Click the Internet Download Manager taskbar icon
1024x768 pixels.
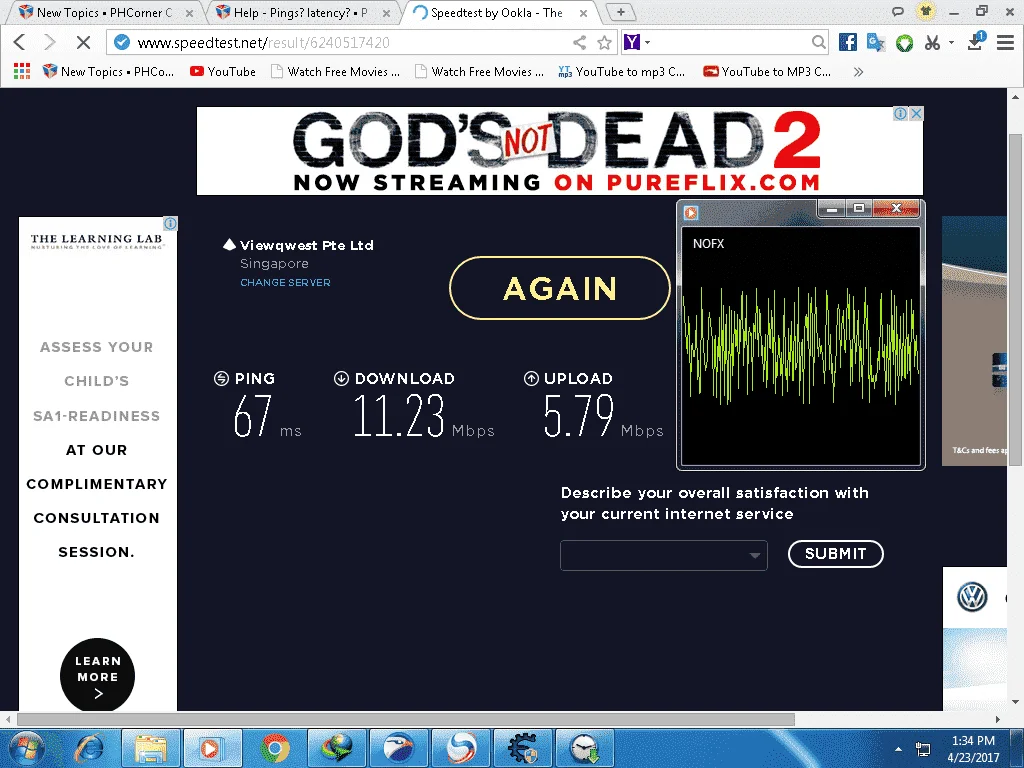point(336,748)
